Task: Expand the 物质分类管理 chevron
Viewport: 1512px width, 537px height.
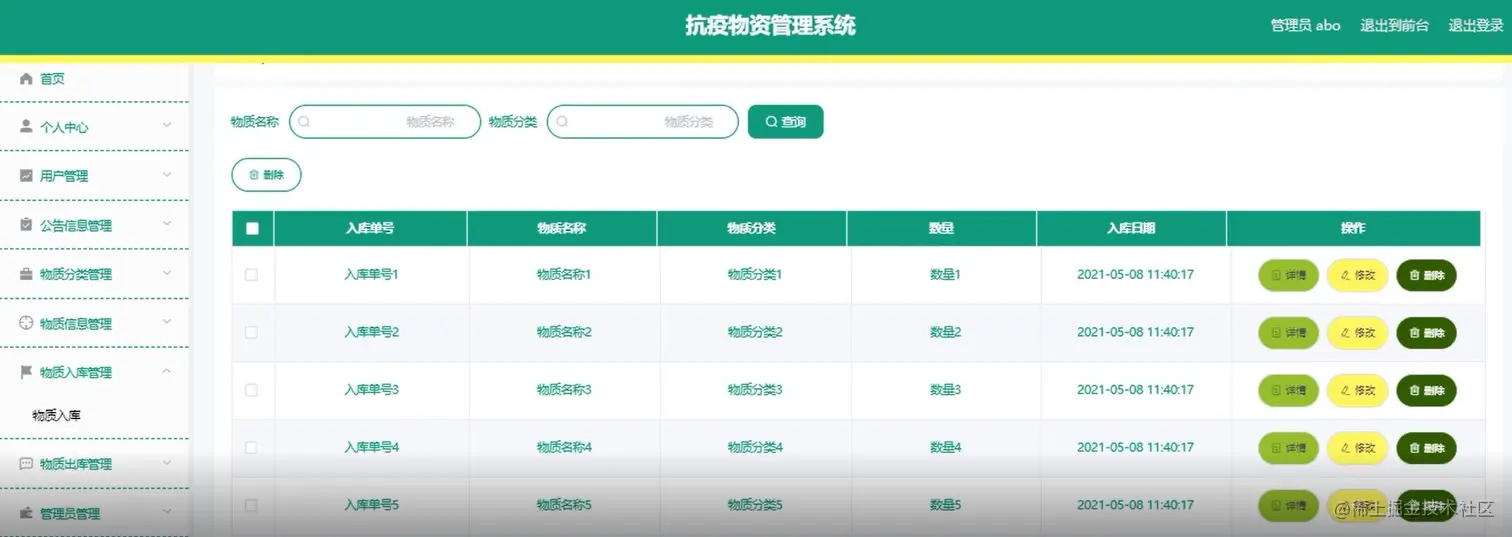Action: tap(167, 273)
